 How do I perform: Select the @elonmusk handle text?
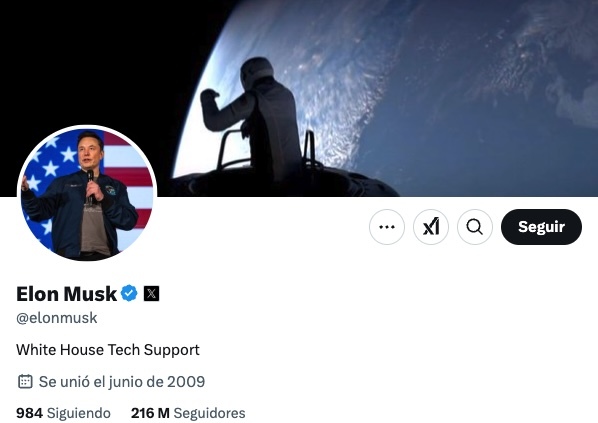(56, 318)
